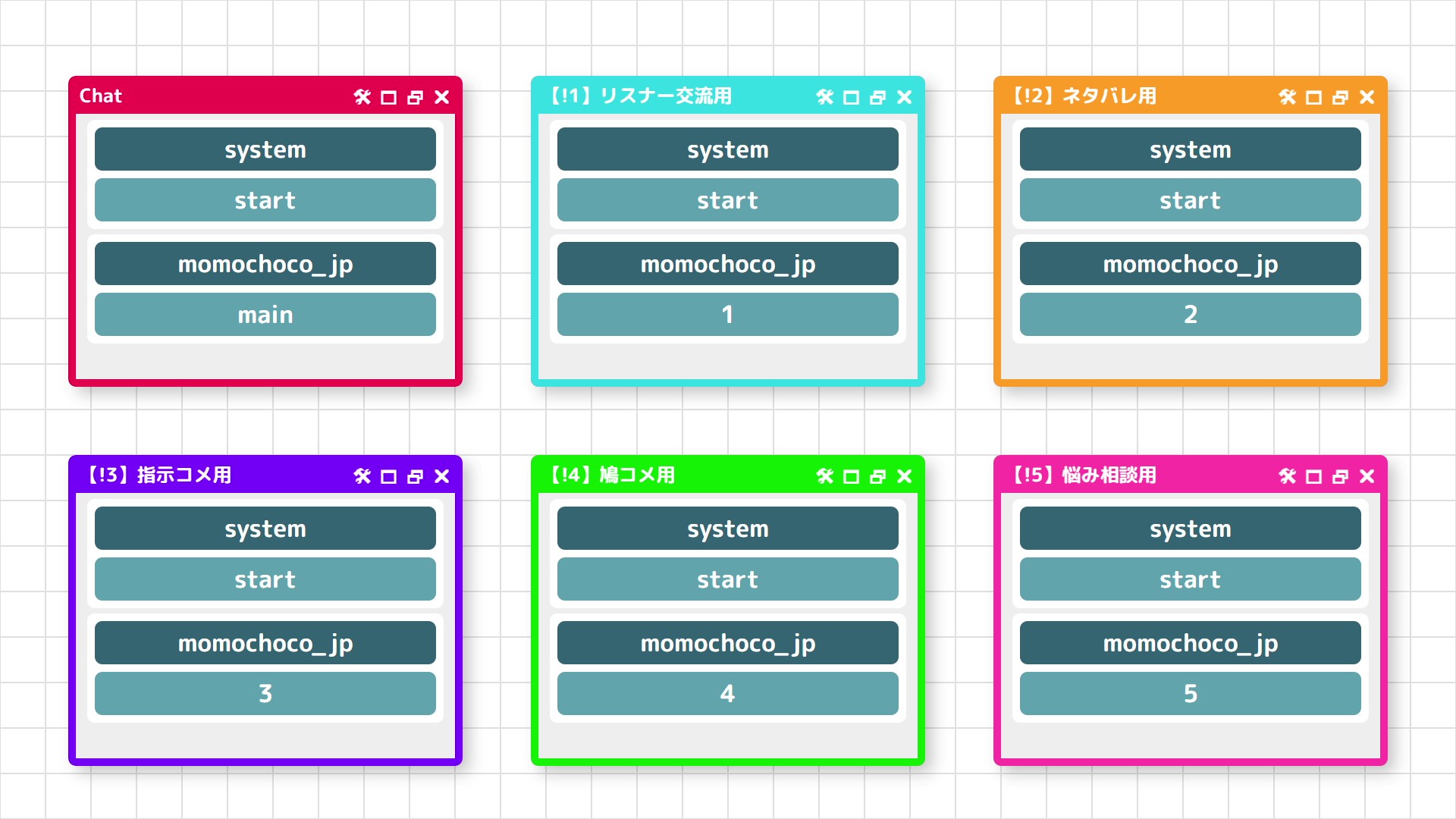Click 'start' message in 【!3】 window
The image size is (1456, 819).
coord(265,579)
